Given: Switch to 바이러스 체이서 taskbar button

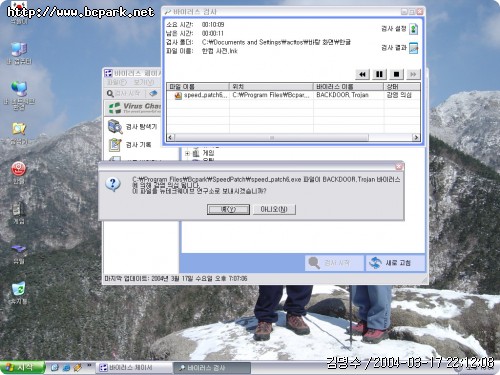Looking at the screenshot, I should (x=133, y=368).
